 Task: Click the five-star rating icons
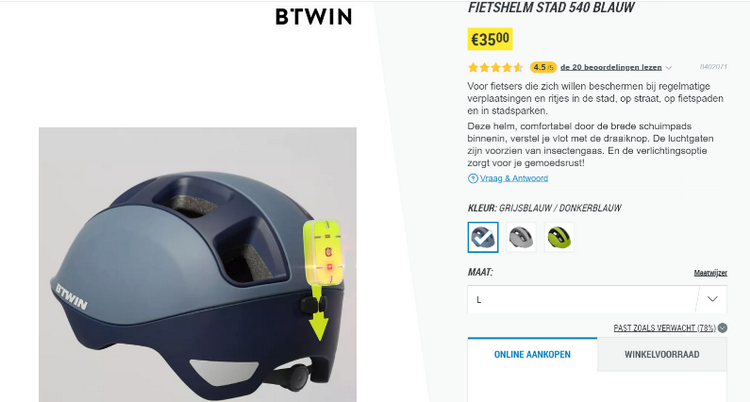(x=496, y=67)
